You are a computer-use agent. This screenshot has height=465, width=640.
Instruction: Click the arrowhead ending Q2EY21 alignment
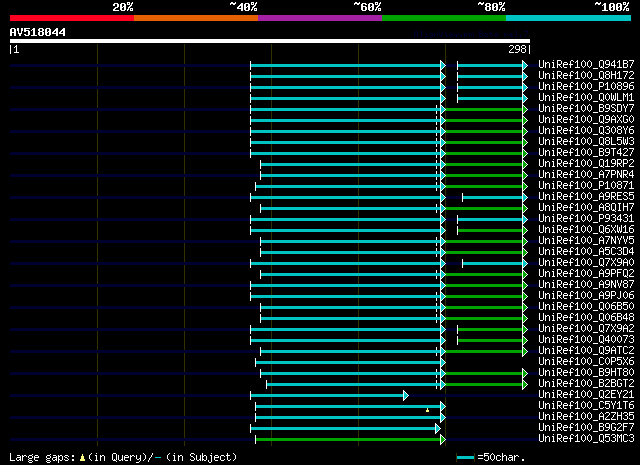tap(406, 395)
